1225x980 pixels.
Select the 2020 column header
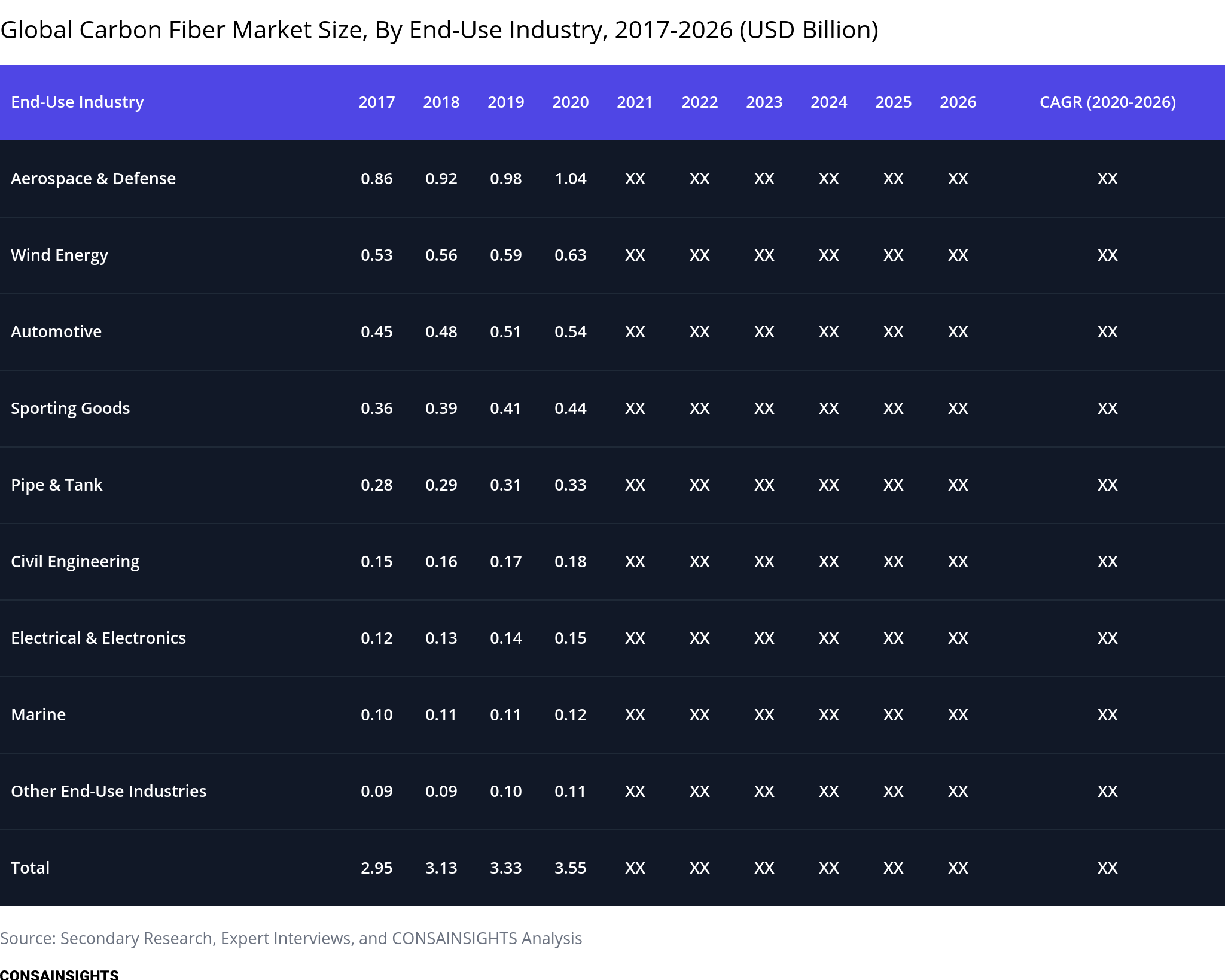[x=571, y=102]
